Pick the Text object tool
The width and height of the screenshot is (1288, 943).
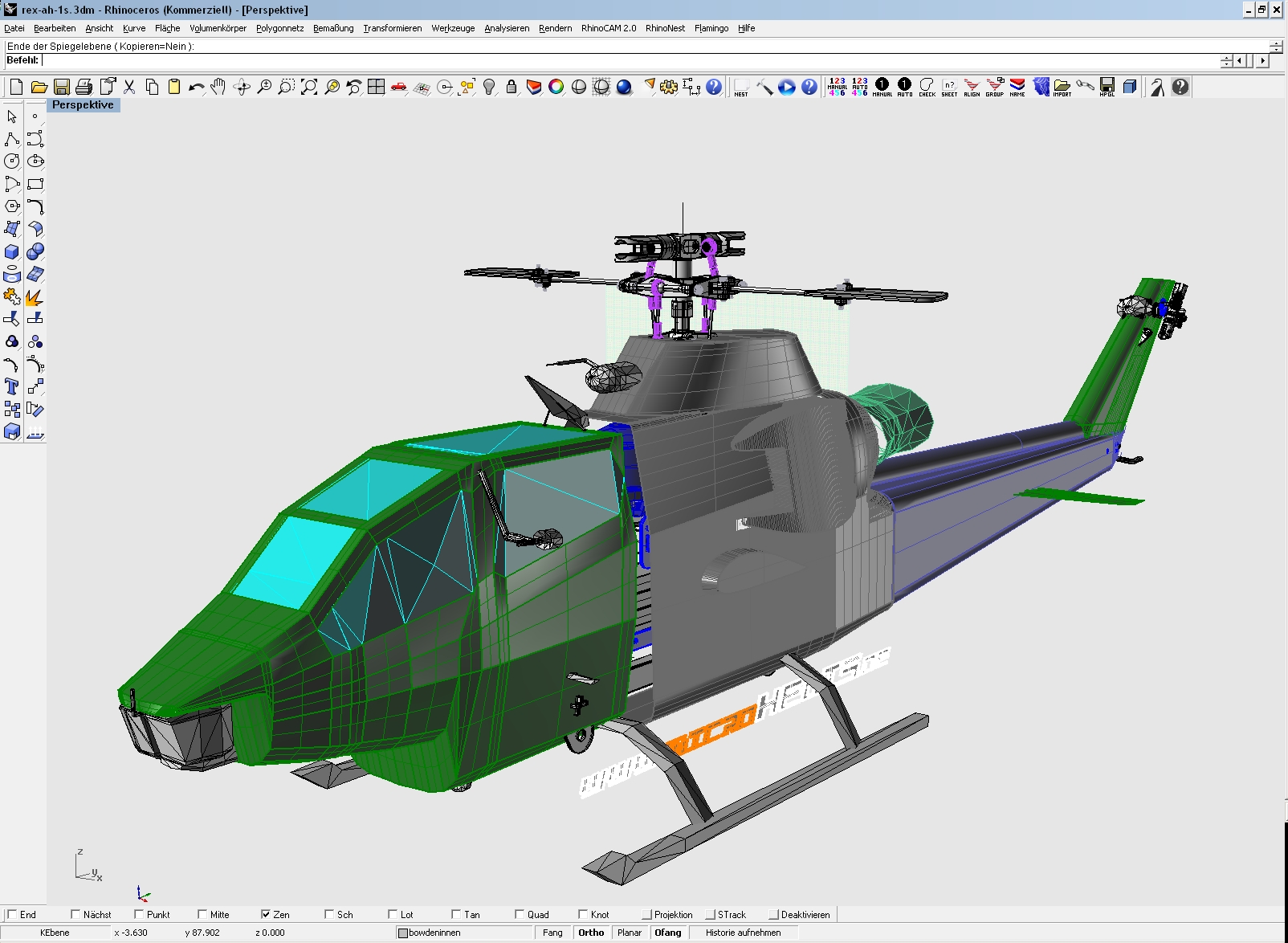click(x=12, y=386)
